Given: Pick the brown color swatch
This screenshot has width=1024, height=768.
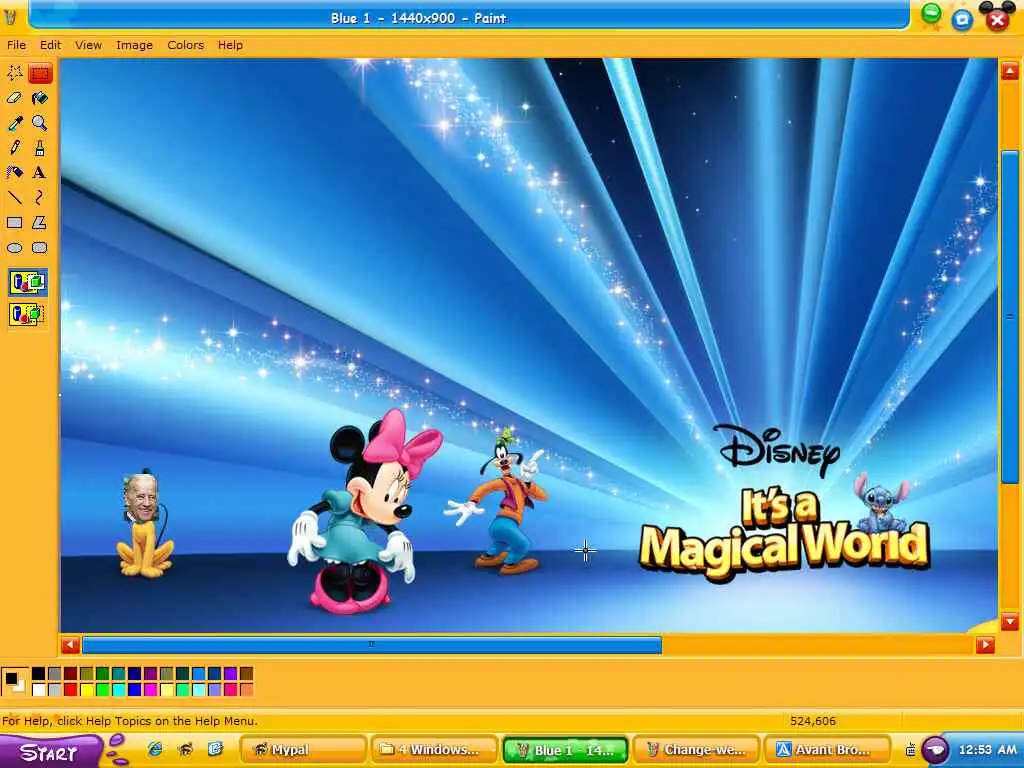Looking at the screenshot, I should click(x=246, y=673).
